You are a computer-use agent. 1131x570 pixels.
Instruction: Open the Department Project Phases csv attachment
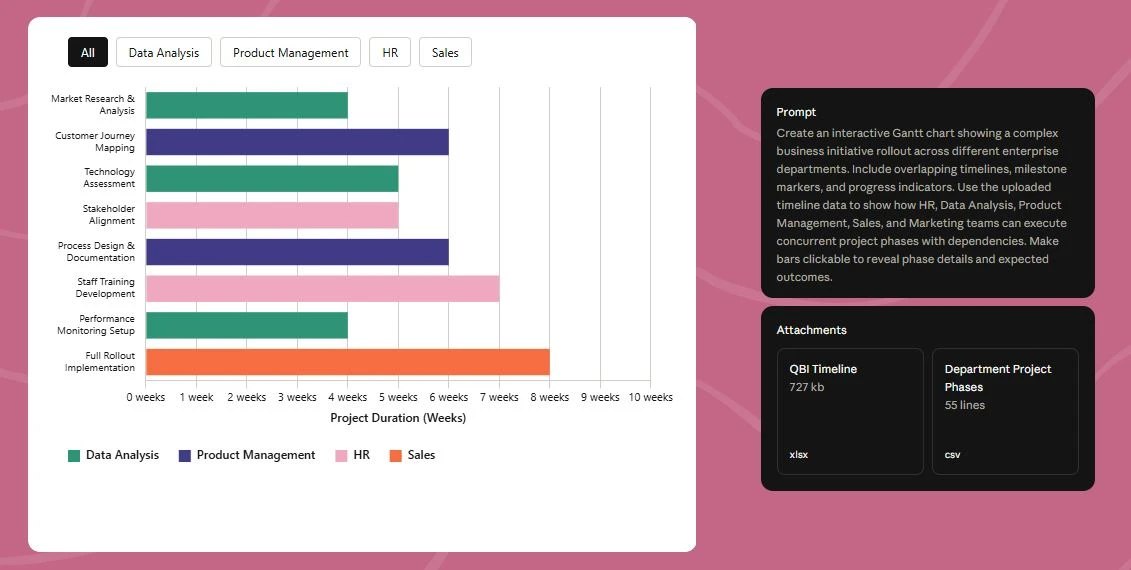tap(1005, 411)
